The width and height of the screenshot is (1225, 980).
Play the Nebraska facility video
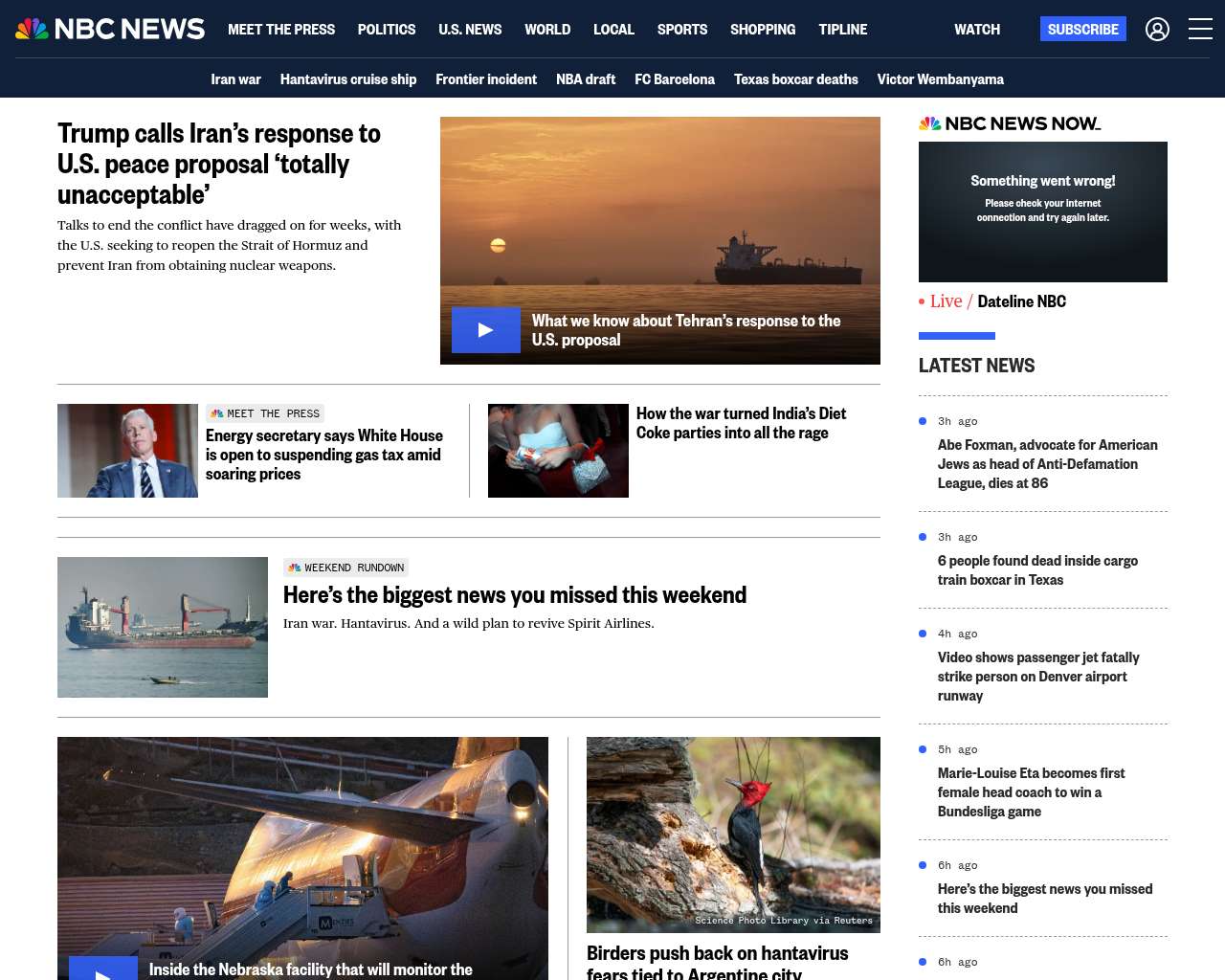pyautogui.click(x=103, y=968)
